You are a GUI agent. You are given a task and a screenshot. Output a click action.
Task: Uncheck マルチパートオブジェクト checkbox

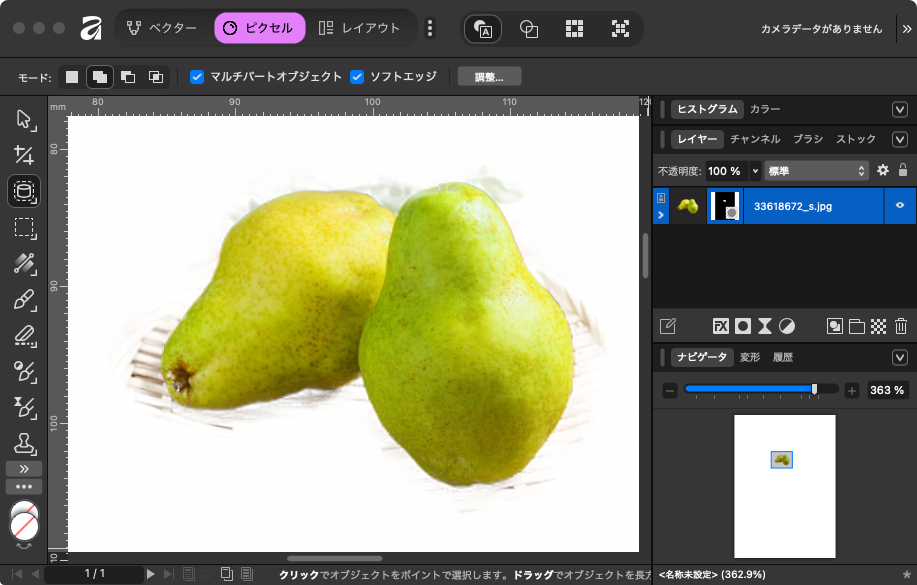pyautogui.click(x=197, y=77)
